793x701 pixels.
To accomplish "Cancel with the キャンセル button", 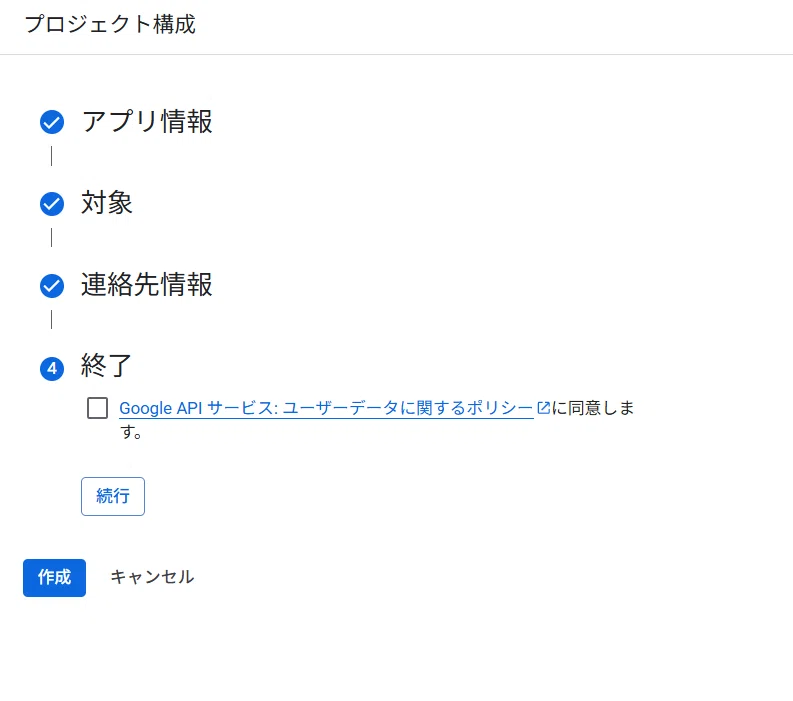I will pos(152,577).
